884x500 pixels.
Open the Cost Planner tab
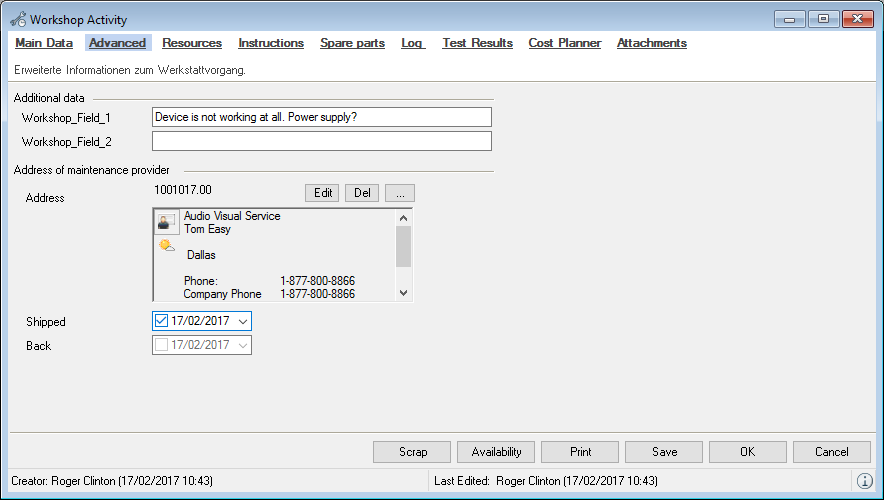(565, 43)
